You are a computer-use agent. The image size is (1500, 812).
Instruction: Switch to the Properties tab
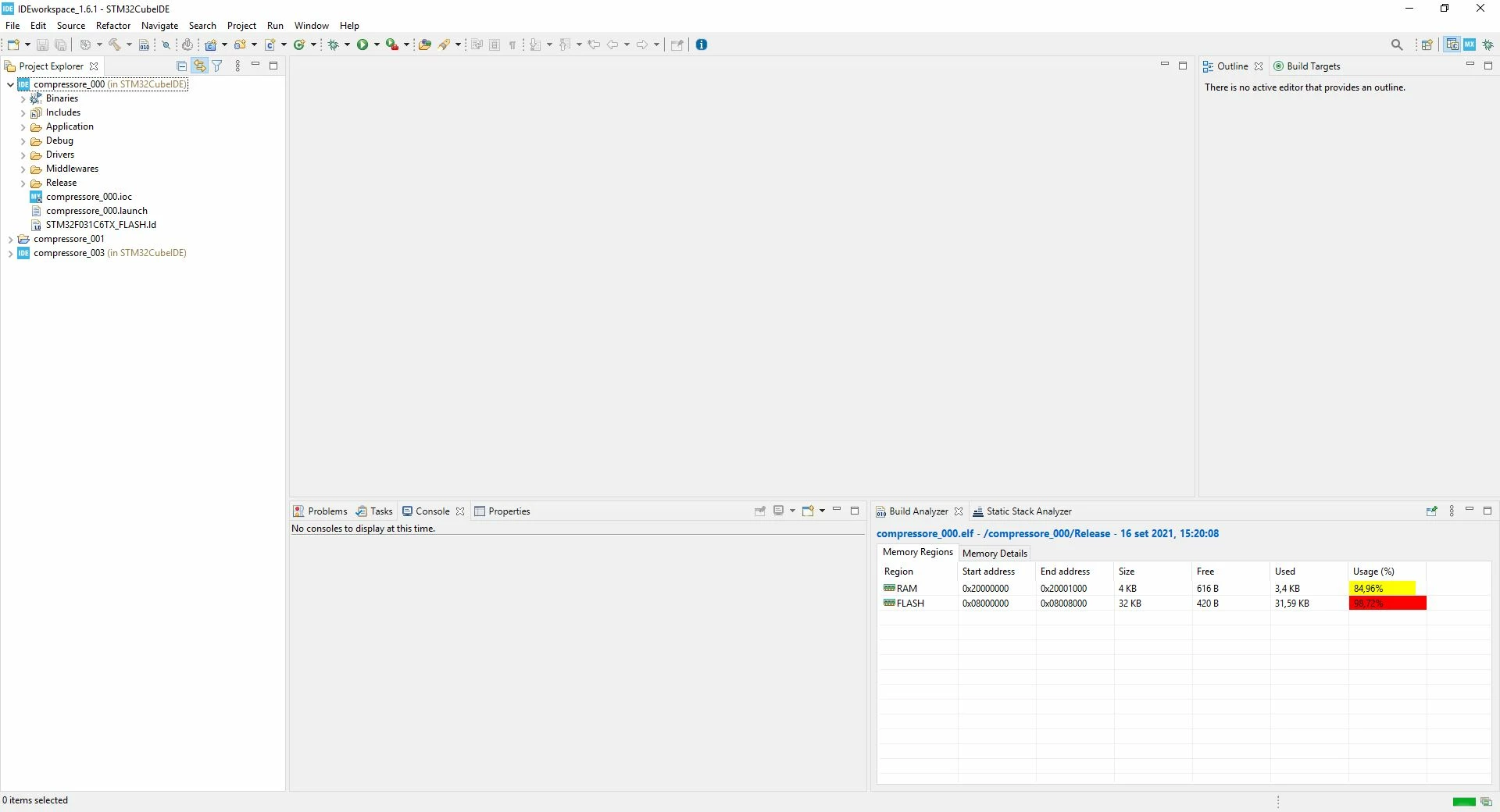point(502,511)
